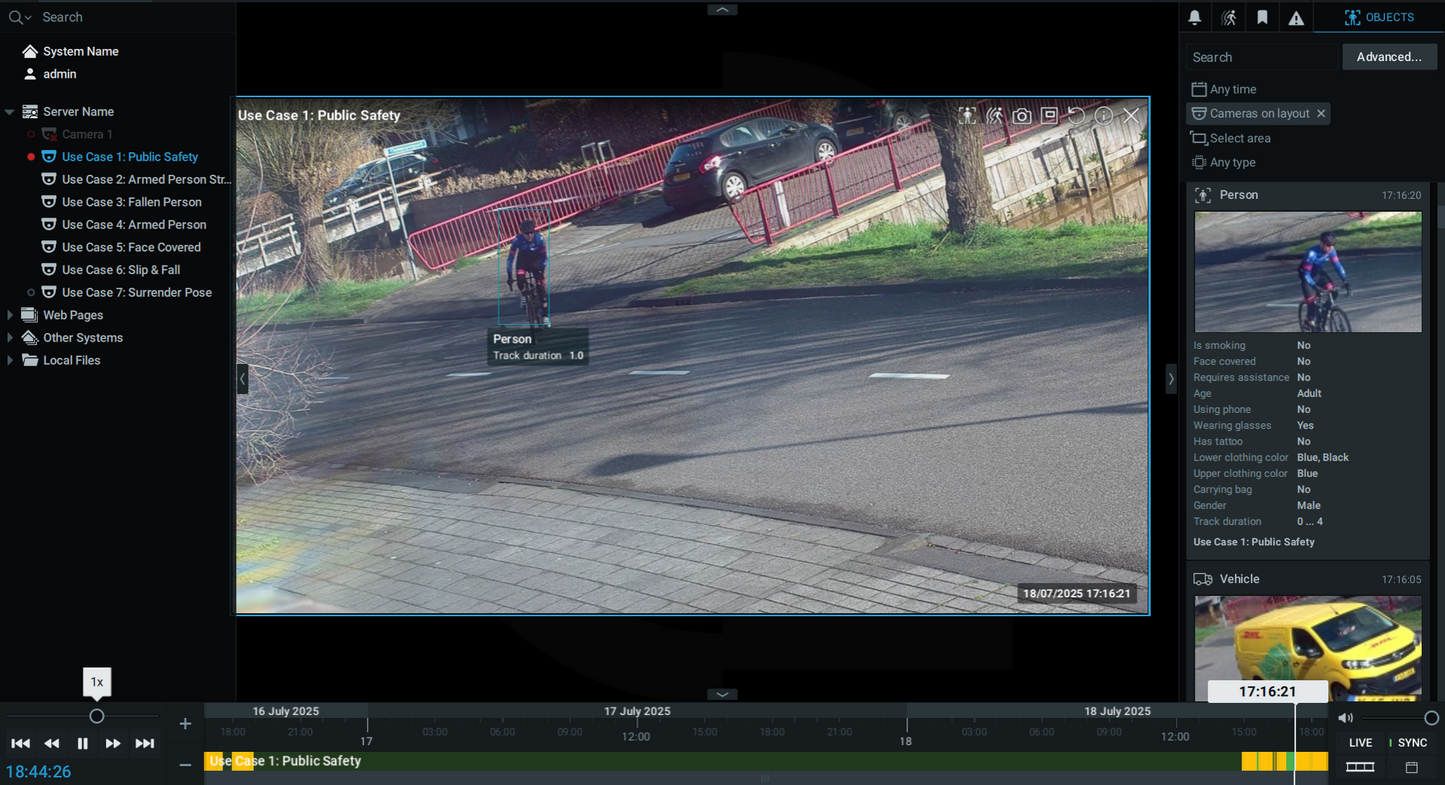Click the Advanced... button
The height and width of the screenshot is (785, 1445).
(x=1388, y=57)
